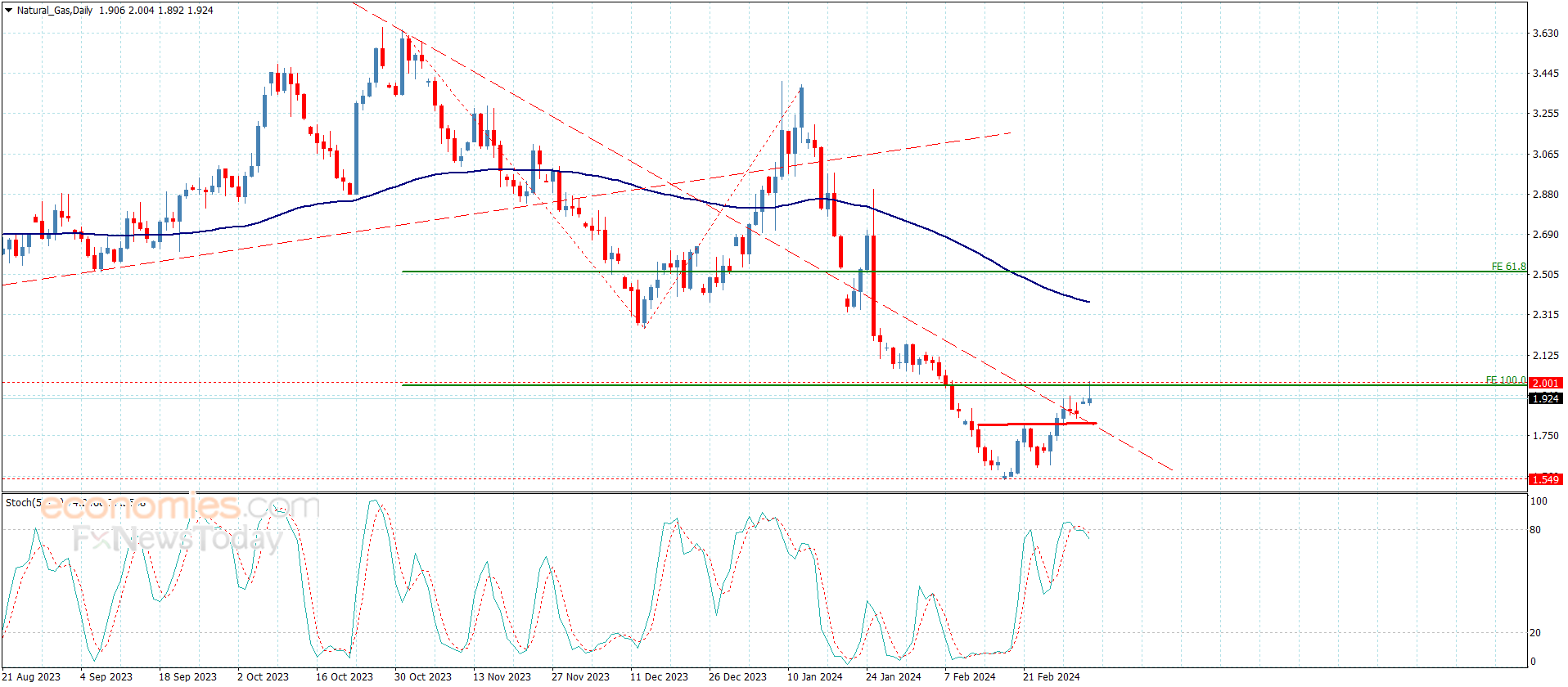The image size is (1568, 687).
Task: Click the 10 Jan 2024 date label
Action: 814,676
